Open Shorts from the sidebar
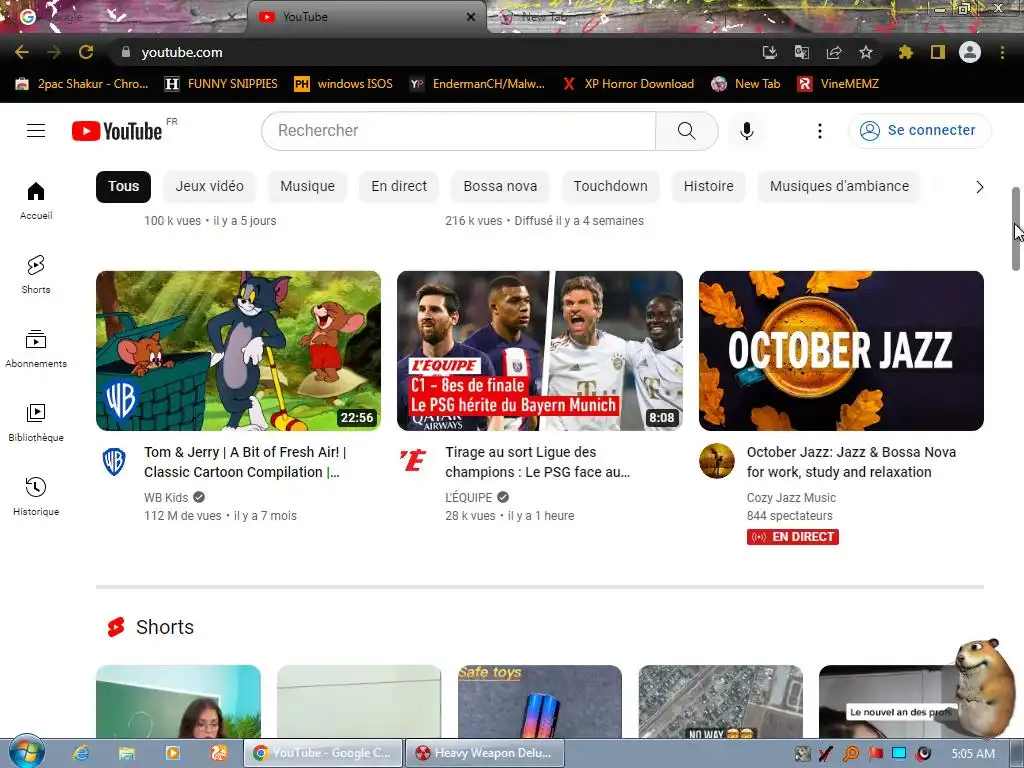Screen dimensions: 1024x768 point(36,274)
